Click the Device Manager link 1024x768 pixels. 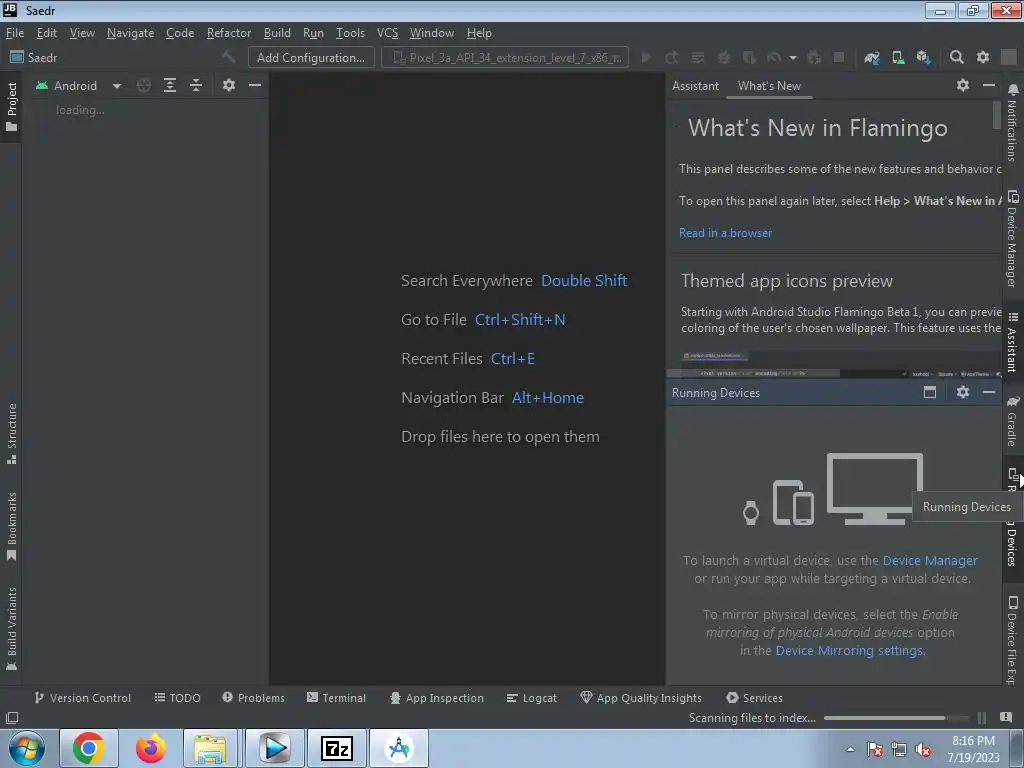[930, 560]
